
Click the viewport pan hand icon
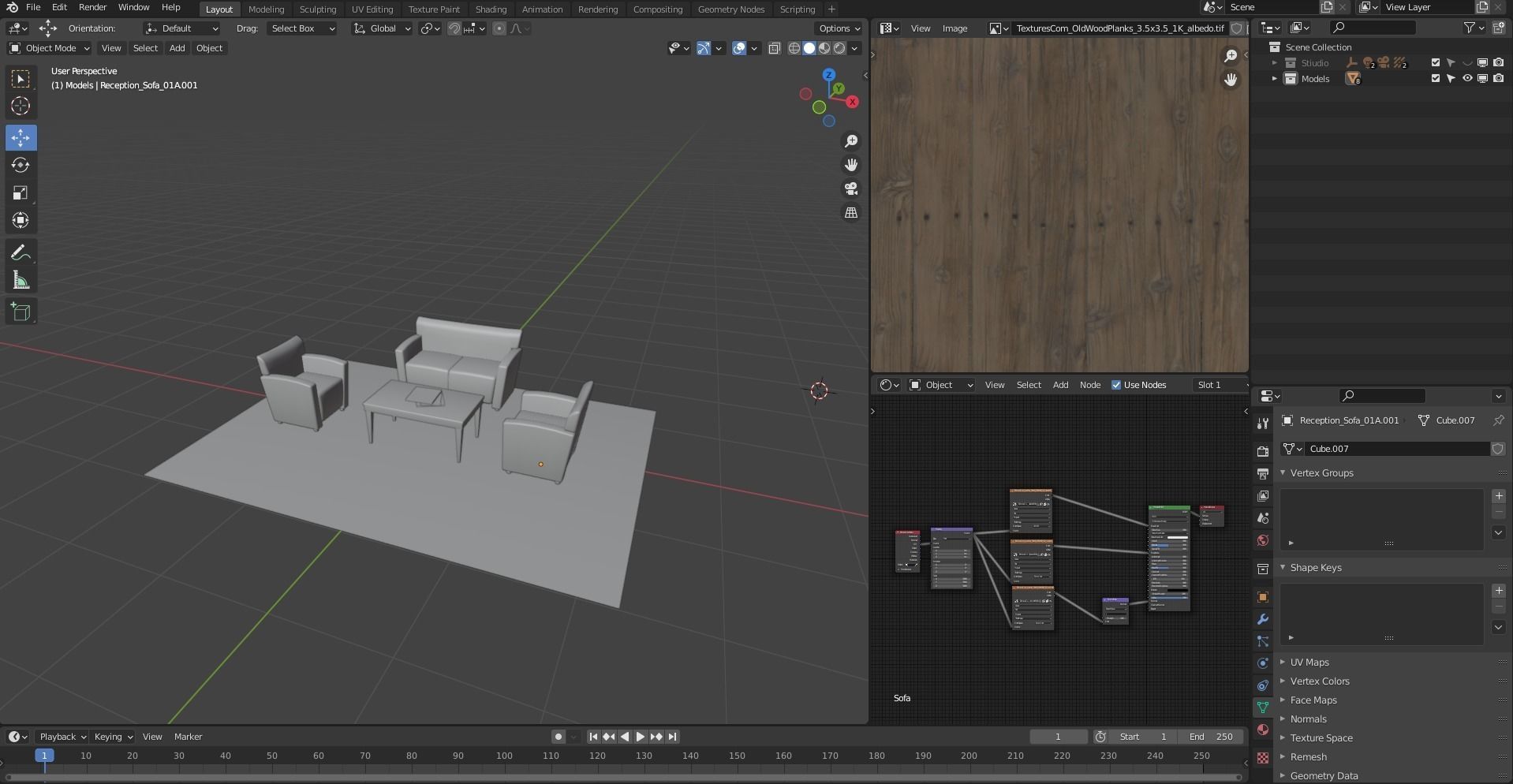tap(851, 165)
